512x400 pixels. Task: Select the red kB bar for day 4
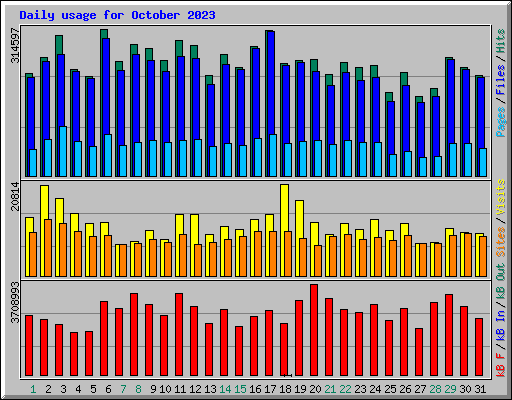click(74, 354)
